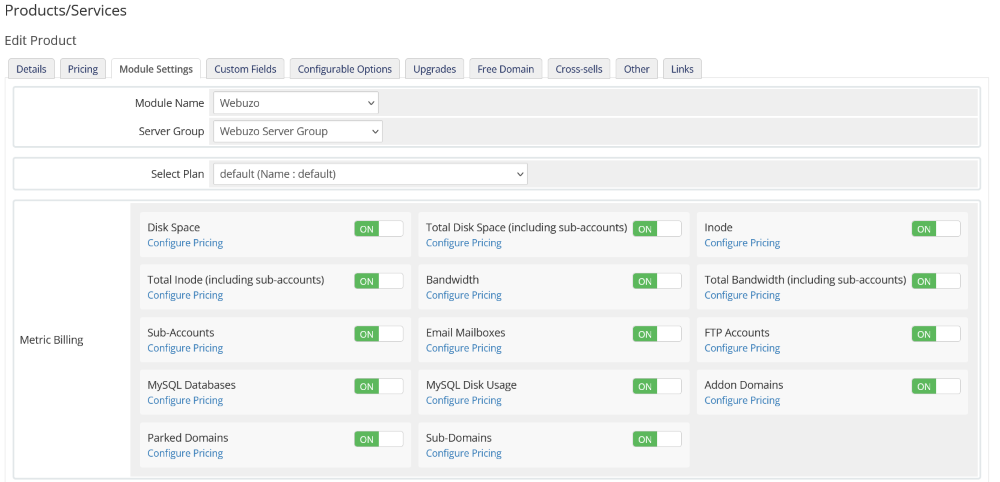Toggle the Disk Space metric switch
The height and width of the screenshot is (482, 1000).
378,229
